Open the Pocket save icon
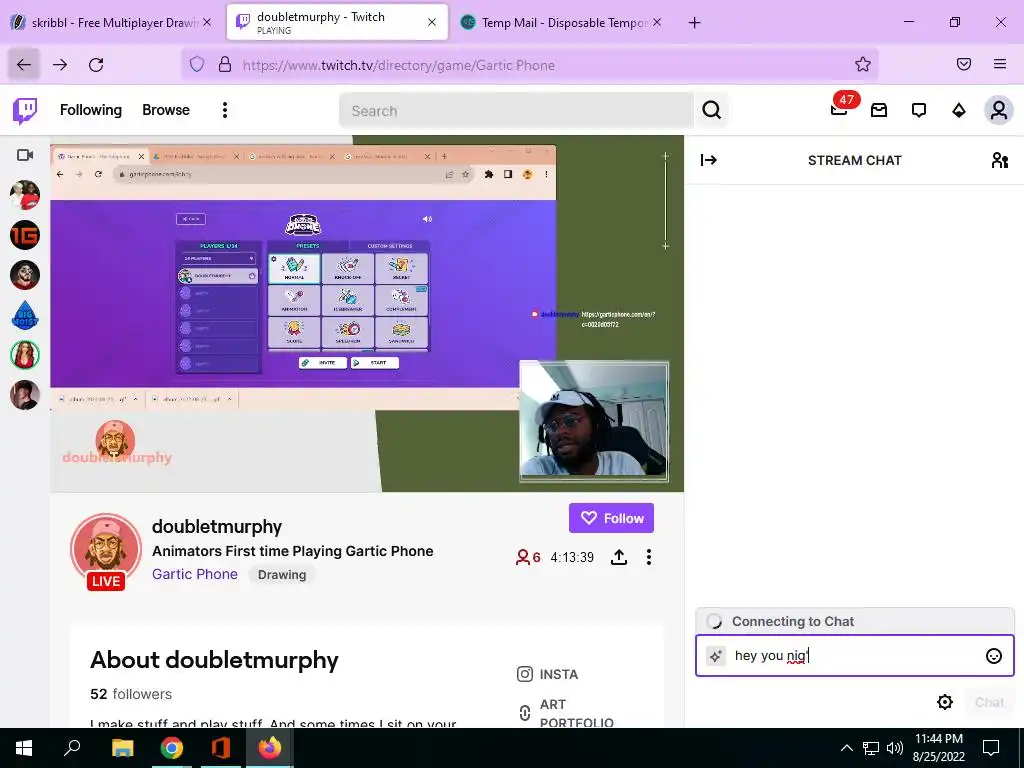Image resolution: width=1024 pixels, height=768 pixels. 963,64
